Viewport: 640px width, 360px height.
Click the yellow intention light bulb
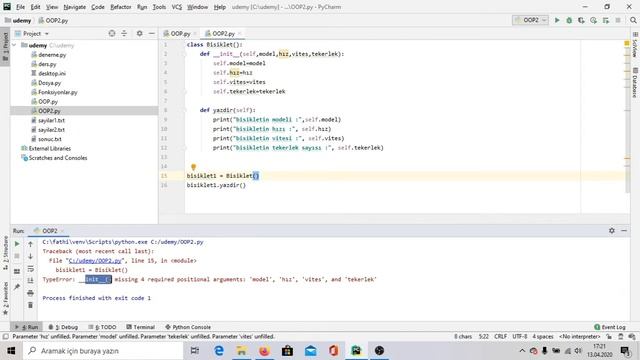pos(193,167)
